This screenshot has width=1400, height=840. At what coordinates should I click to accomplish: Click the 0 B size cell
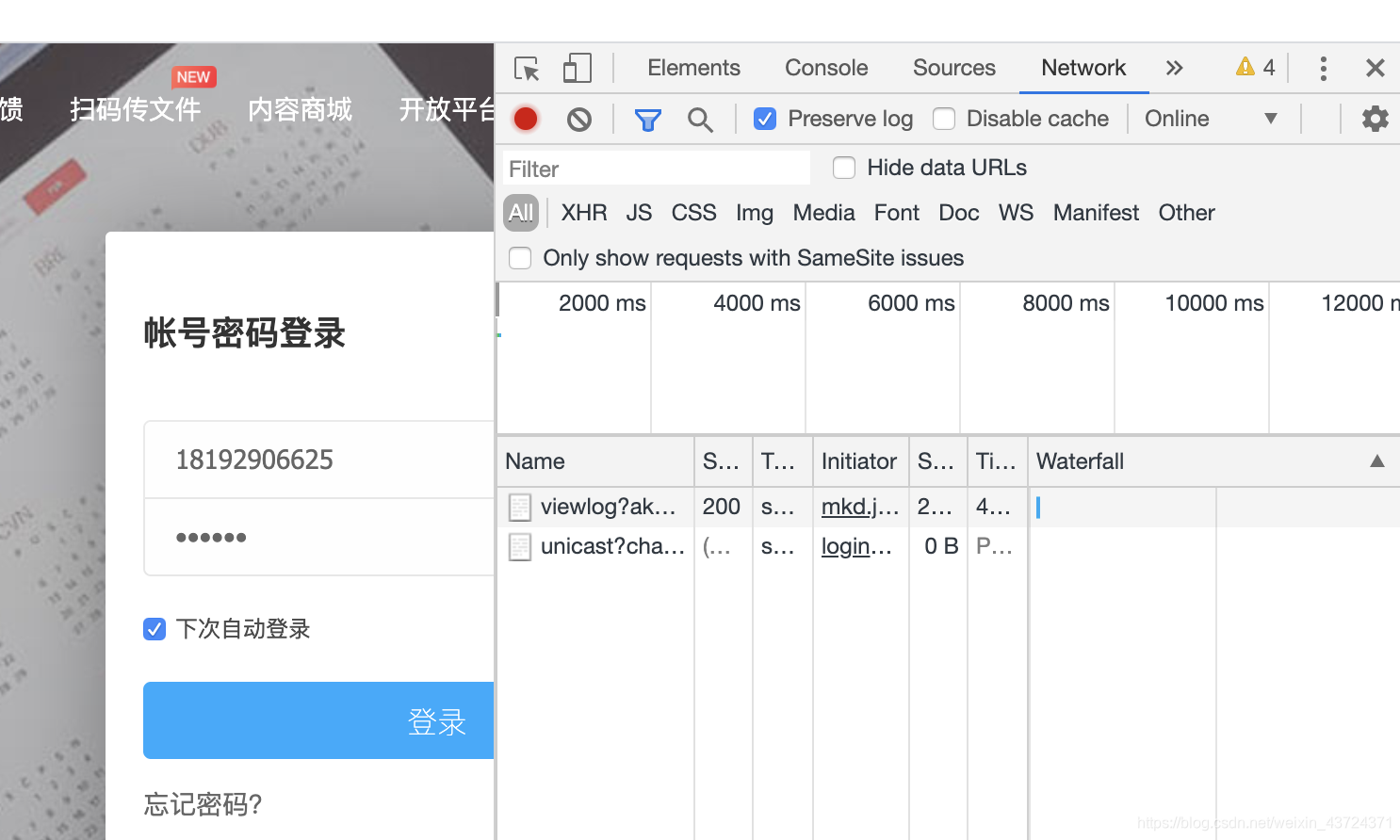pyautogui.click(x=941, y=546)
